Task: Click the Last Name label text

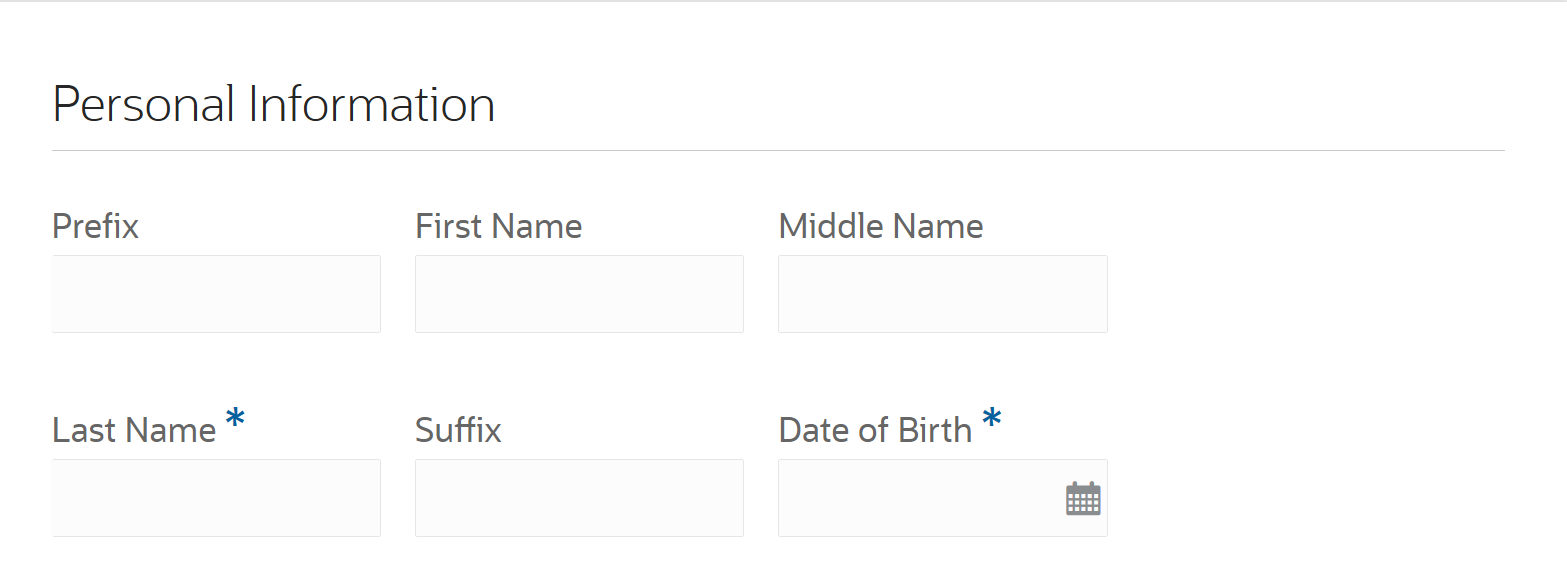Action: [133, 429]
